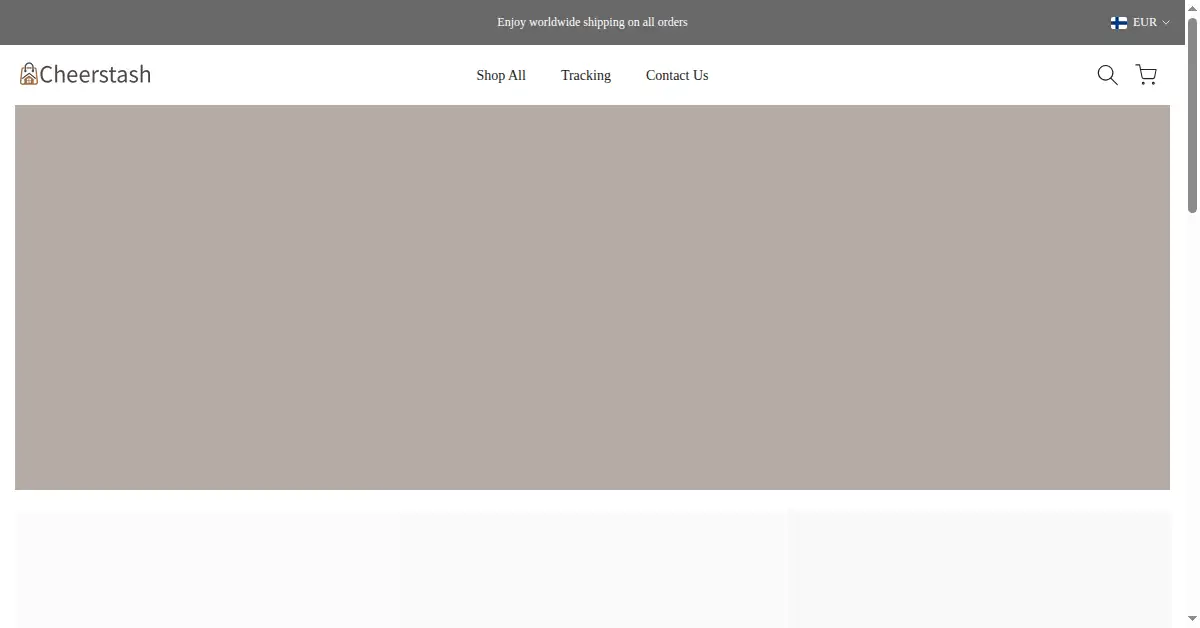Click the Finland flag icon
Screen dimensions: 1200x628
pyautogui.click(x=1119, y=22)
